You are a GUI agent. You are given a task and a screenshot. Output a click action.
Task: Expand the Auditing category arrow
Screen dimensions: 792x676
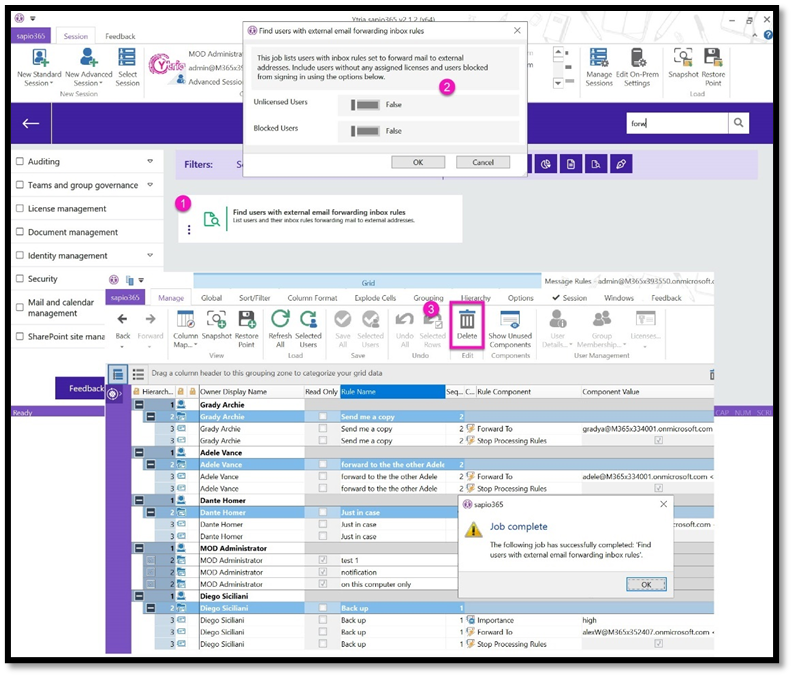pyautogui.click(x=150, y=161)
